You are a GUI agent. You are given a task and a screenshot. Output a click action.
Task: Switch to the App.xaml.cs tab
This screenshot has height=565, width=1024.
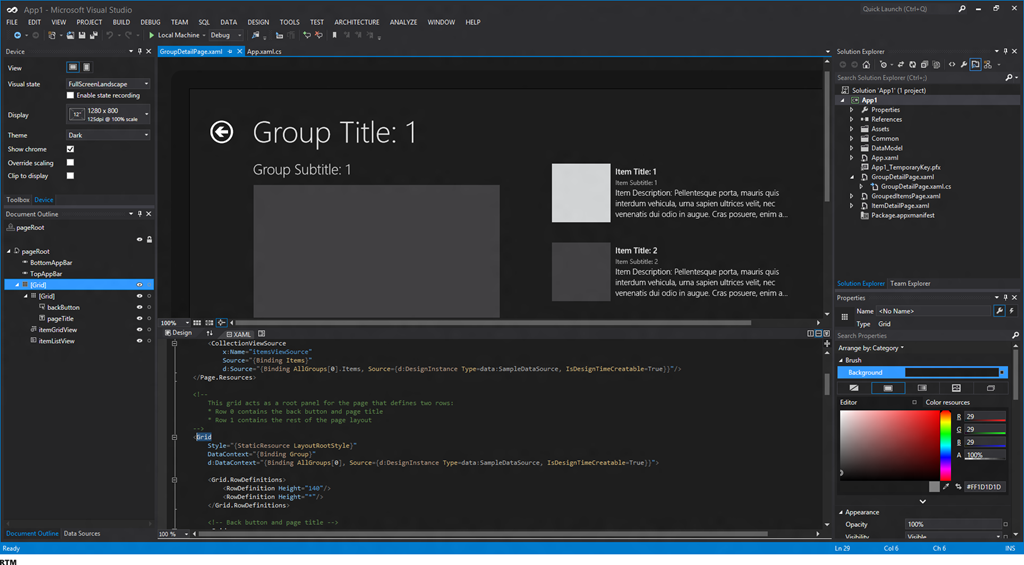coord(264,51)
